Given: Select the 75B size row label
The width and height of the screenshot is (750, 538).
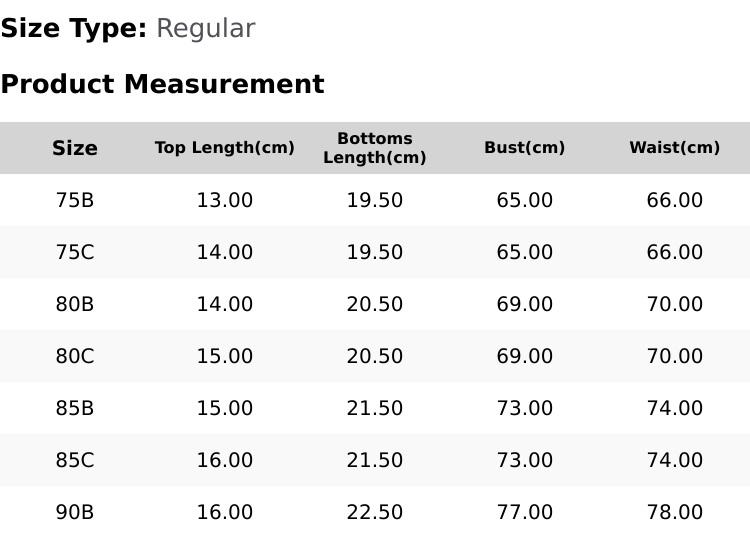Looking at the screenshot, I should pyautogui.click(x=75, y=200).
